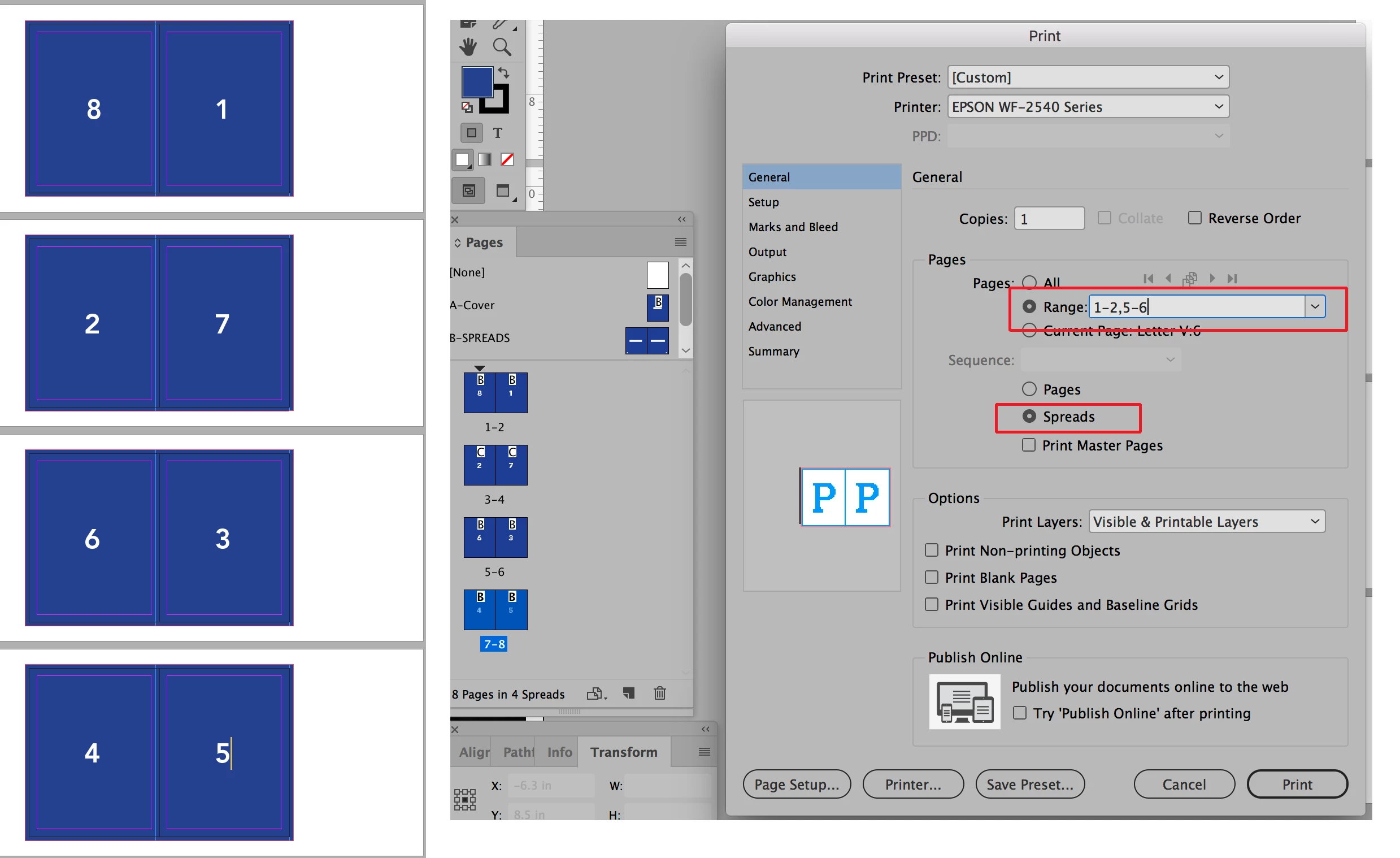This screenshot has height=858, width=1400.
Task: Click the Save Preset button
Action: click(1029, 784)
